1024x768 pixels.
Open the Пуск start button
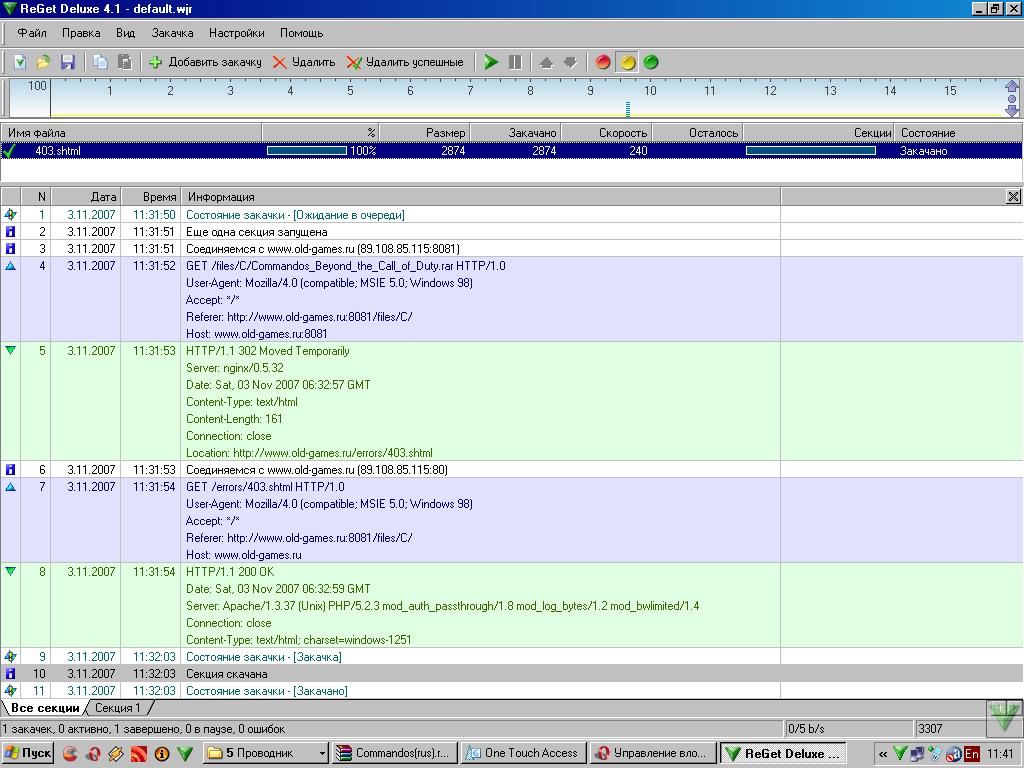pyautogui.click(x=28, y=753)
